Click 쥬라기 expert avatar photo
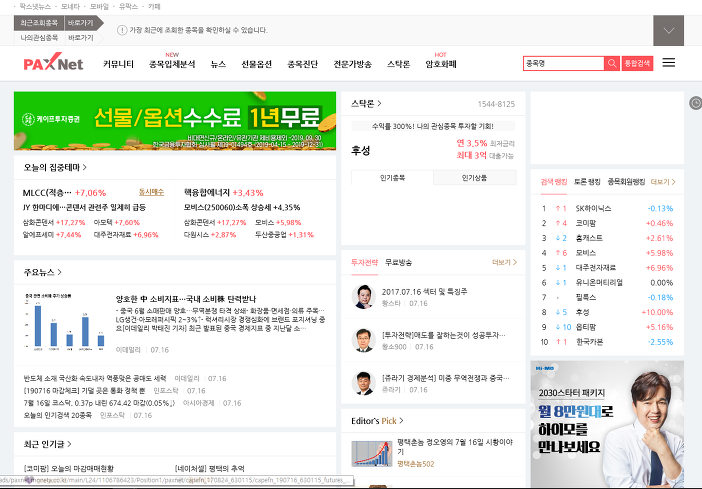This screenshot has height=489, width=702. pyautogui.click(x=364, y=383)
